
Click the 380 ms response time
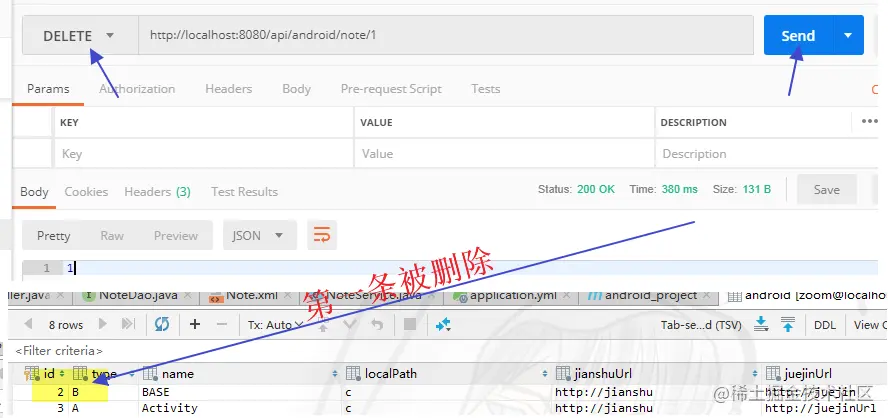(x=680, y=189)
